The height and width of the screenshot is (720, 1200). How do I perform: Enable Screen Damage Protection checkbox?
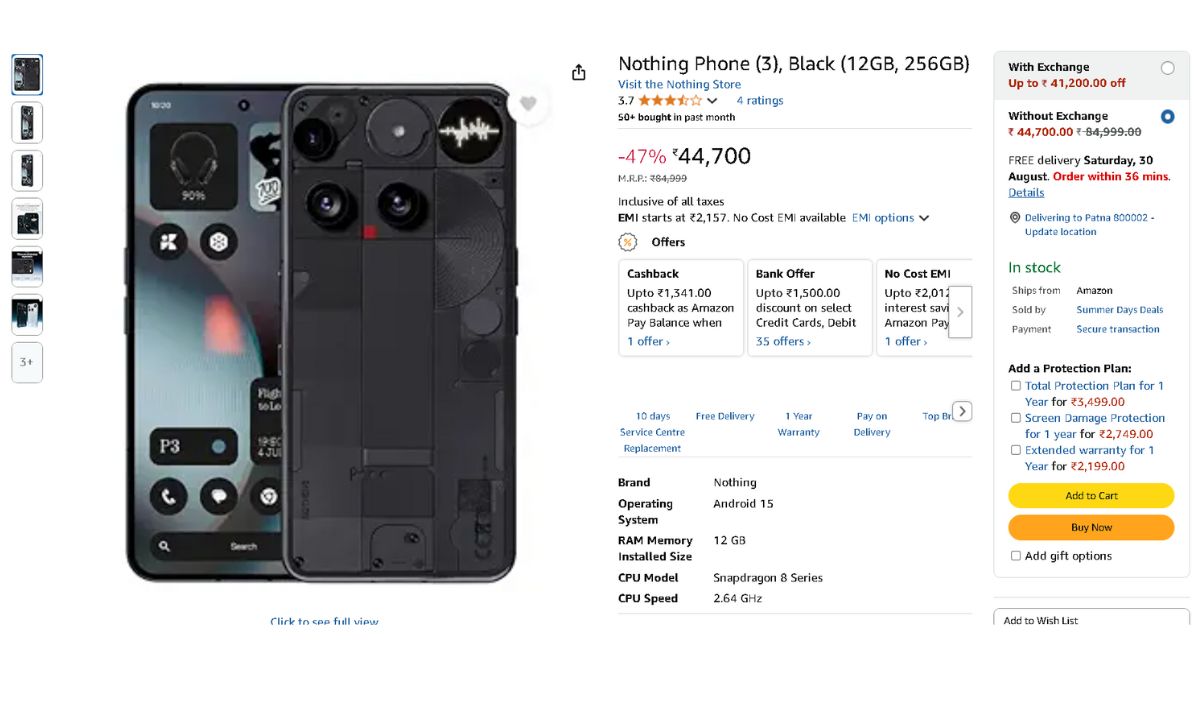click(x=1016, y=418)
